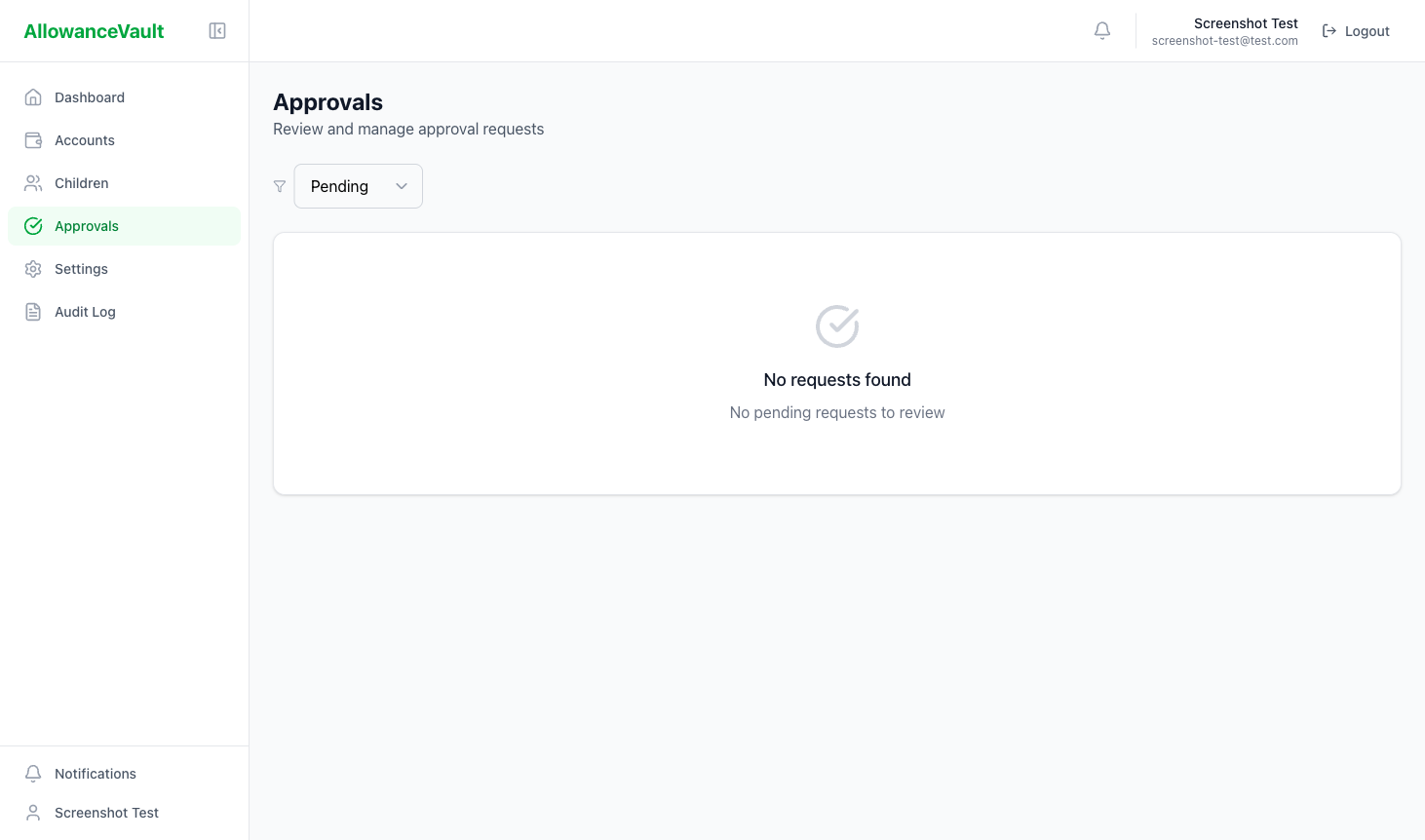
Task: Click the Notifications bell in the sidebar footer
Action: (x=33, y=773)
